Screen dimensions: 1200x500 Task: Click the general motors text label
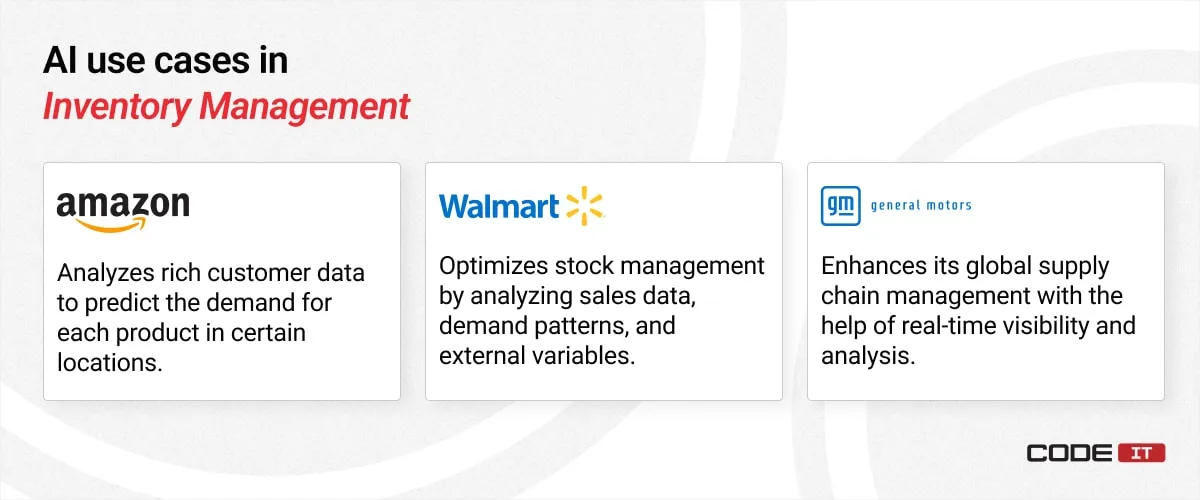pos(921,206)
